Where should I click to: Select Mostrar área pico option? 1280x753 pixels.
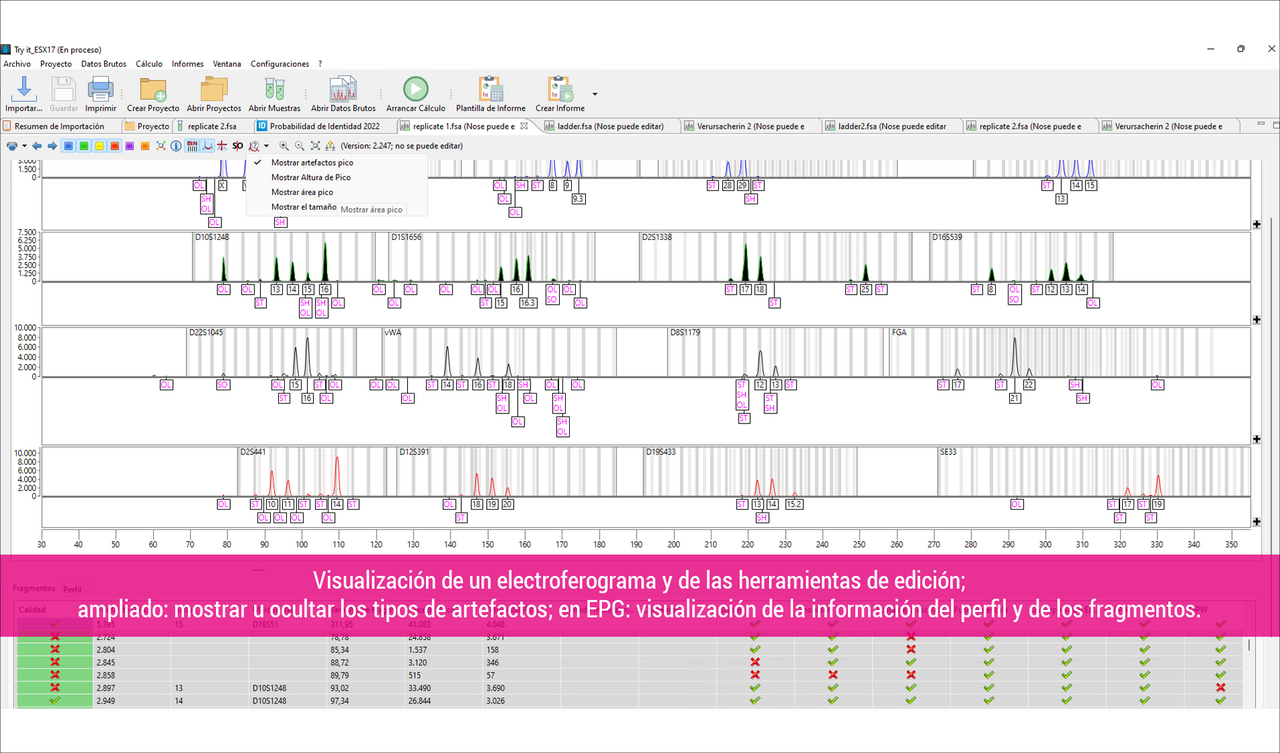point(302,192)
